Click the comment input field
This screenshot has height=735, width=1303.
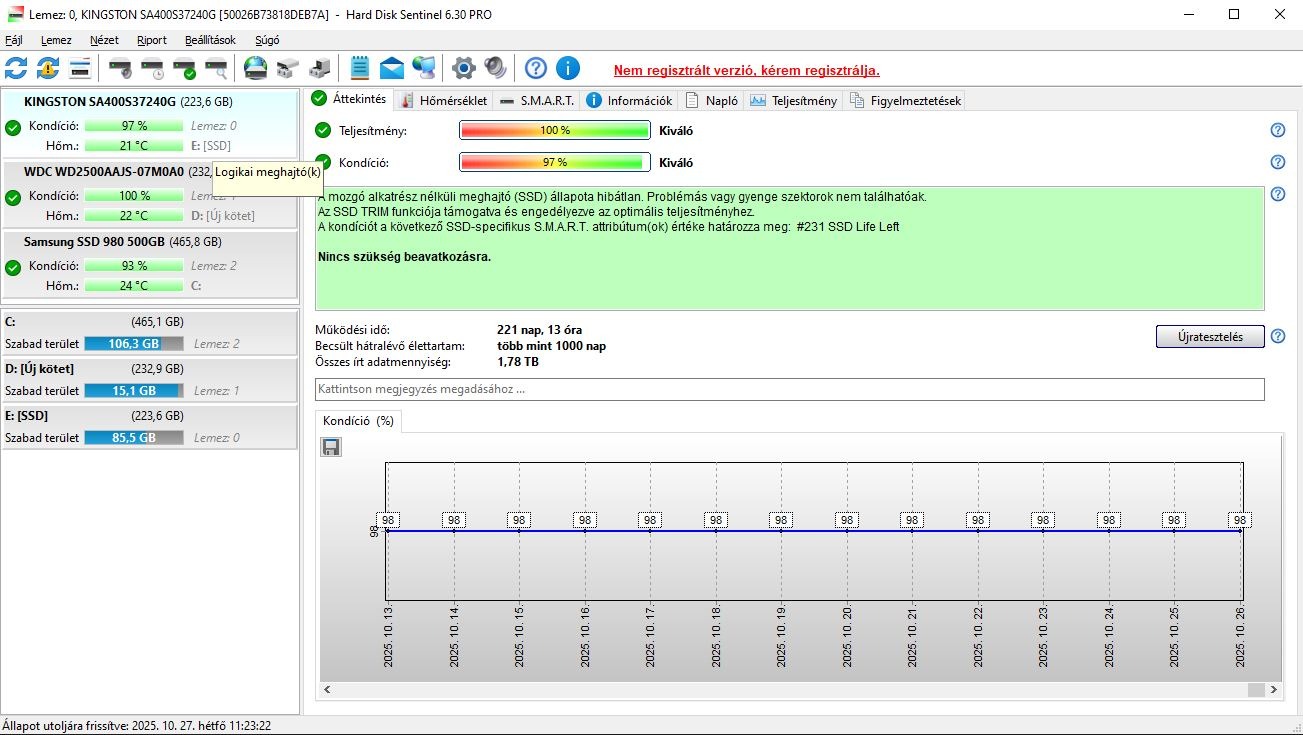pyautogui.click(x=790, y=389)
